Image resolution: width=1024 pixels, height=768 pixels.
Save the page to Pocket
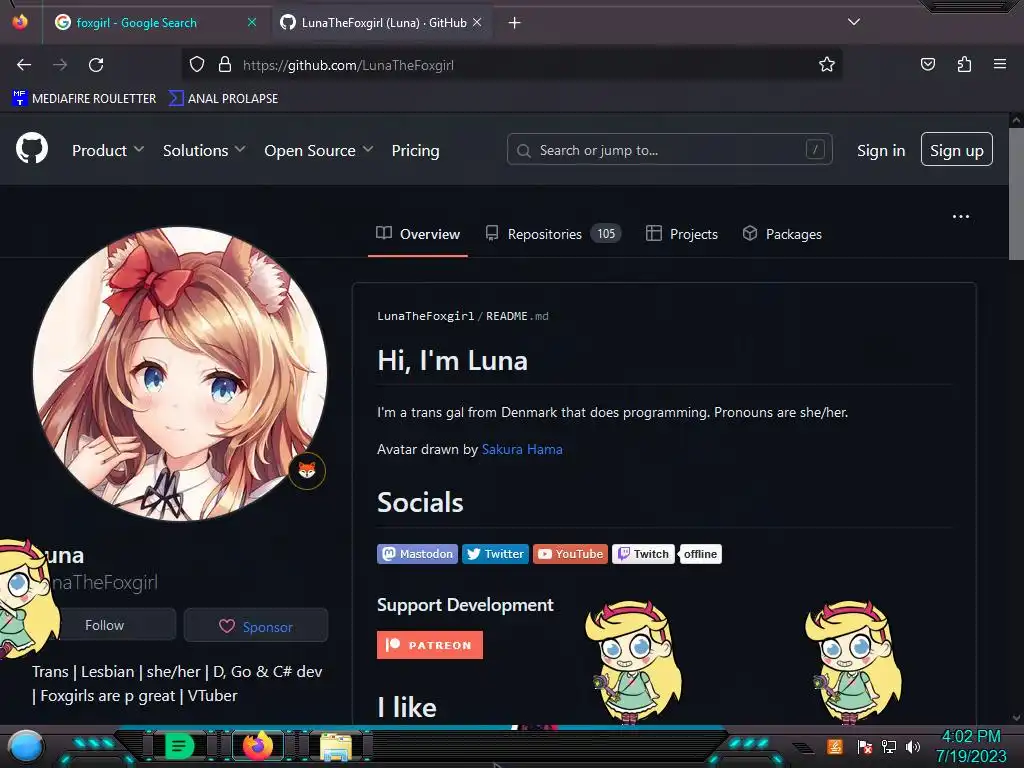(927, 64)
